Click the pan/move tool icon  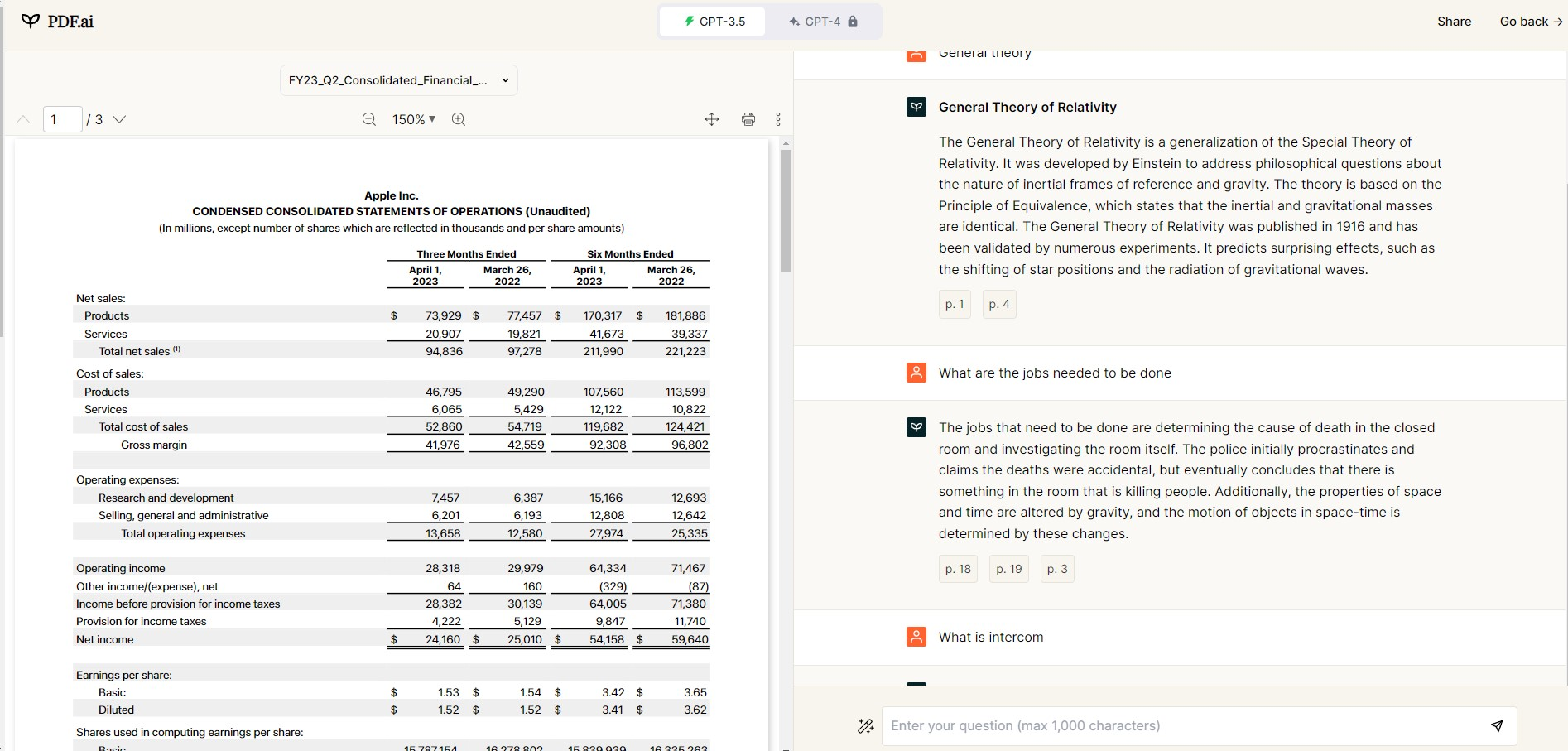click(712, 119)
